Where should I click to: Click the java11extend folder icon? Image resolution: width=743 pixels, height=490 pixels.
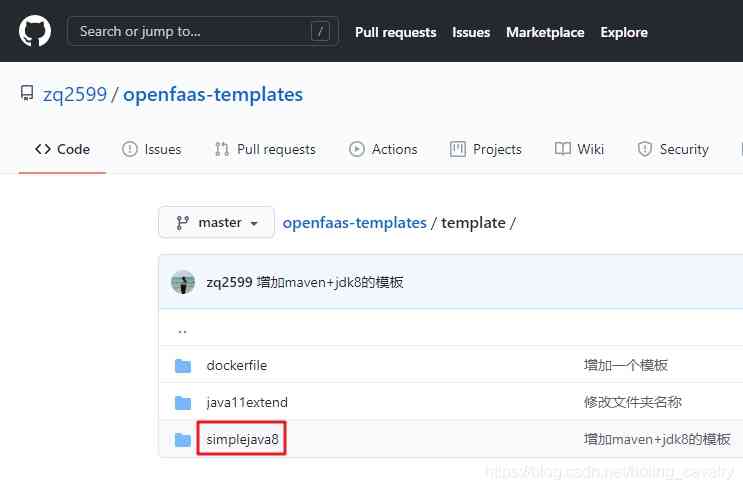click(x=183, y=403)
